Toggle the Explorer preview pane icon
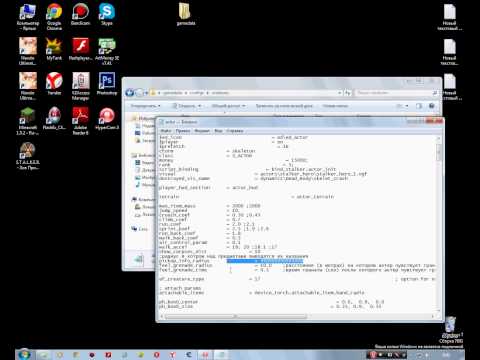This screenshot has height=360, width=480. tap(419, 106)
